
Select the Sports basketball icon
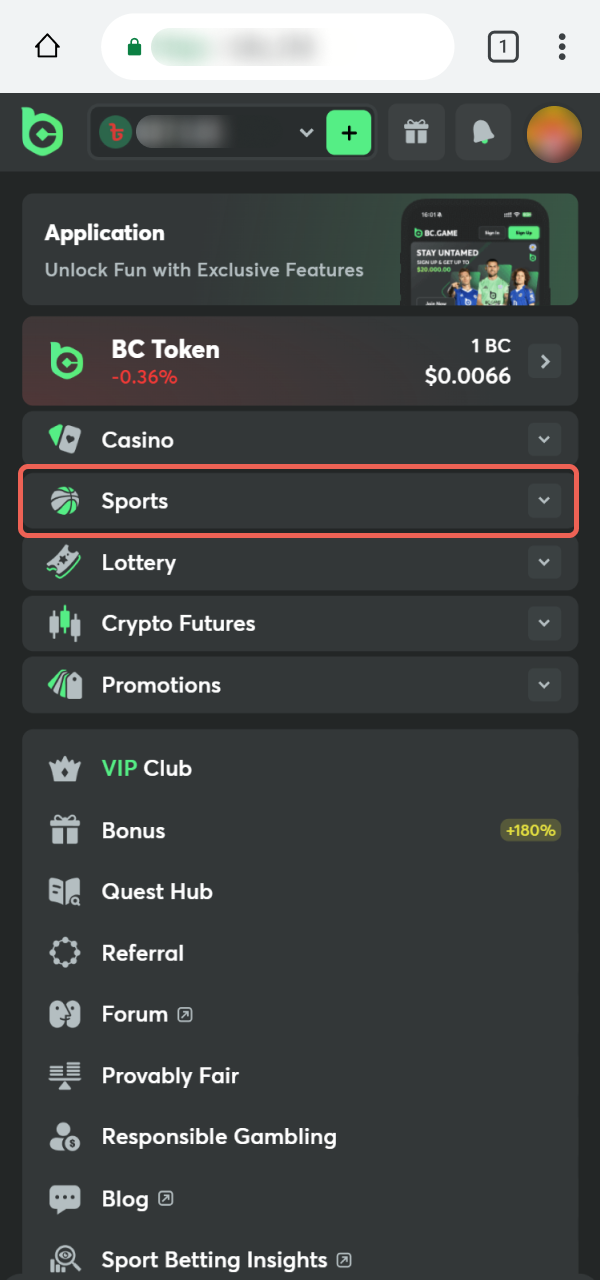pyautogui.click(x=65, y=501)
